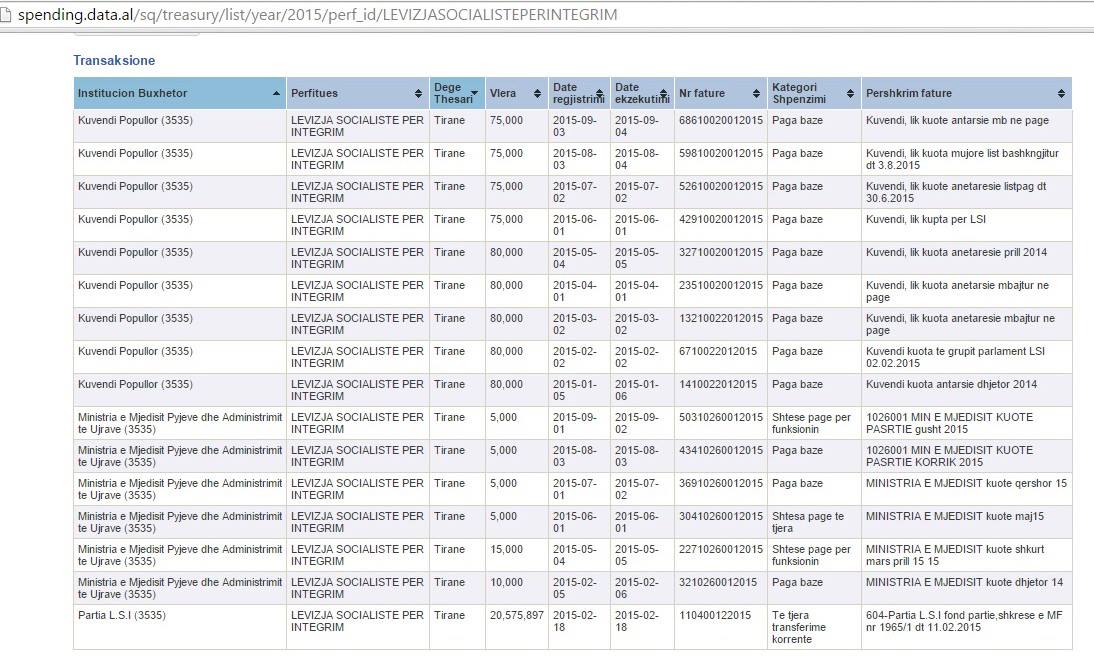The image size is (1094, 666).
Task: Click the 15,000 amount cell
Action: 506,550
